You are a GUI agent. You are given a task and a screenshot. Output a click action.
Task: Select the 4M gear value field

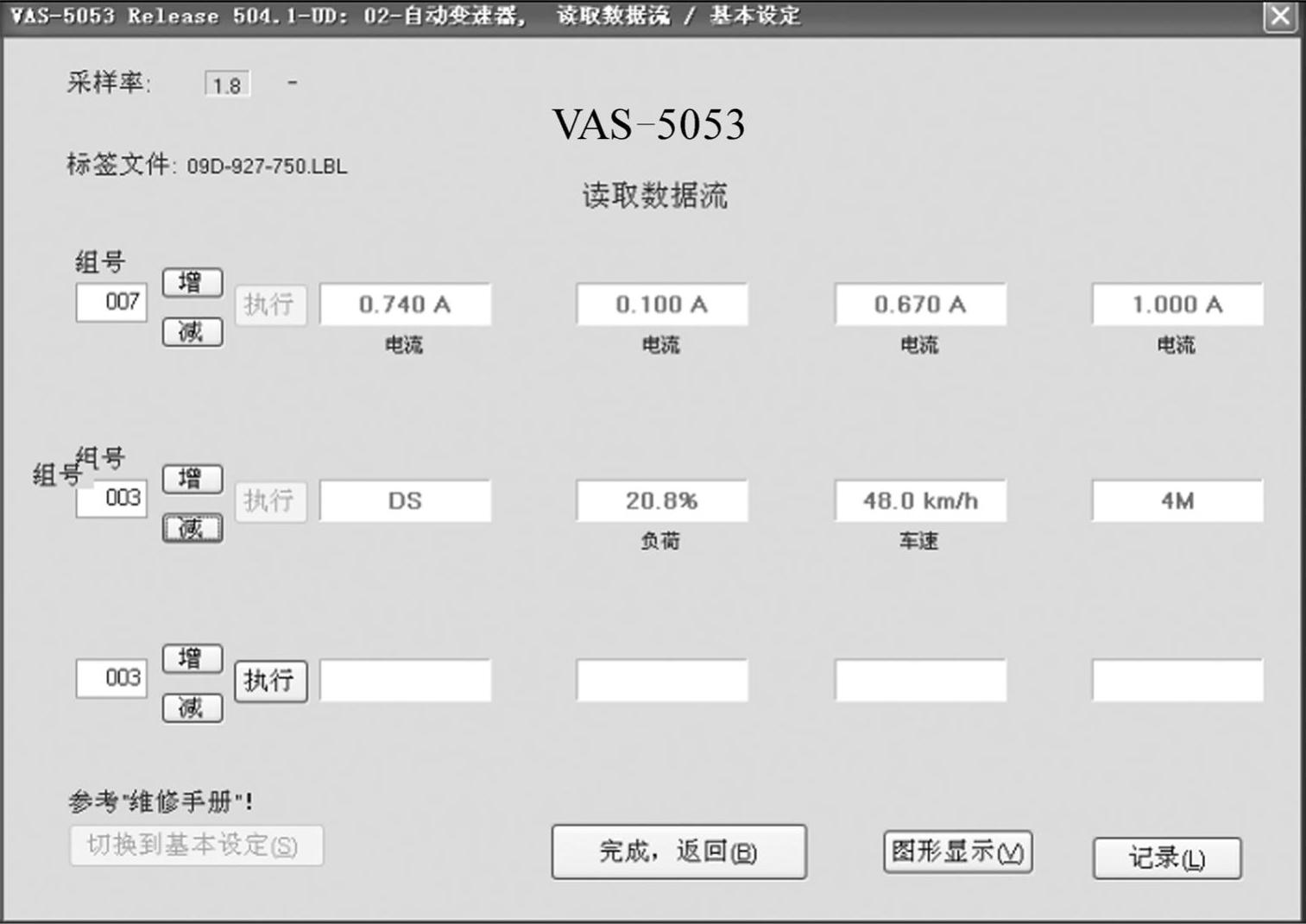click(x=1177, y=501)
